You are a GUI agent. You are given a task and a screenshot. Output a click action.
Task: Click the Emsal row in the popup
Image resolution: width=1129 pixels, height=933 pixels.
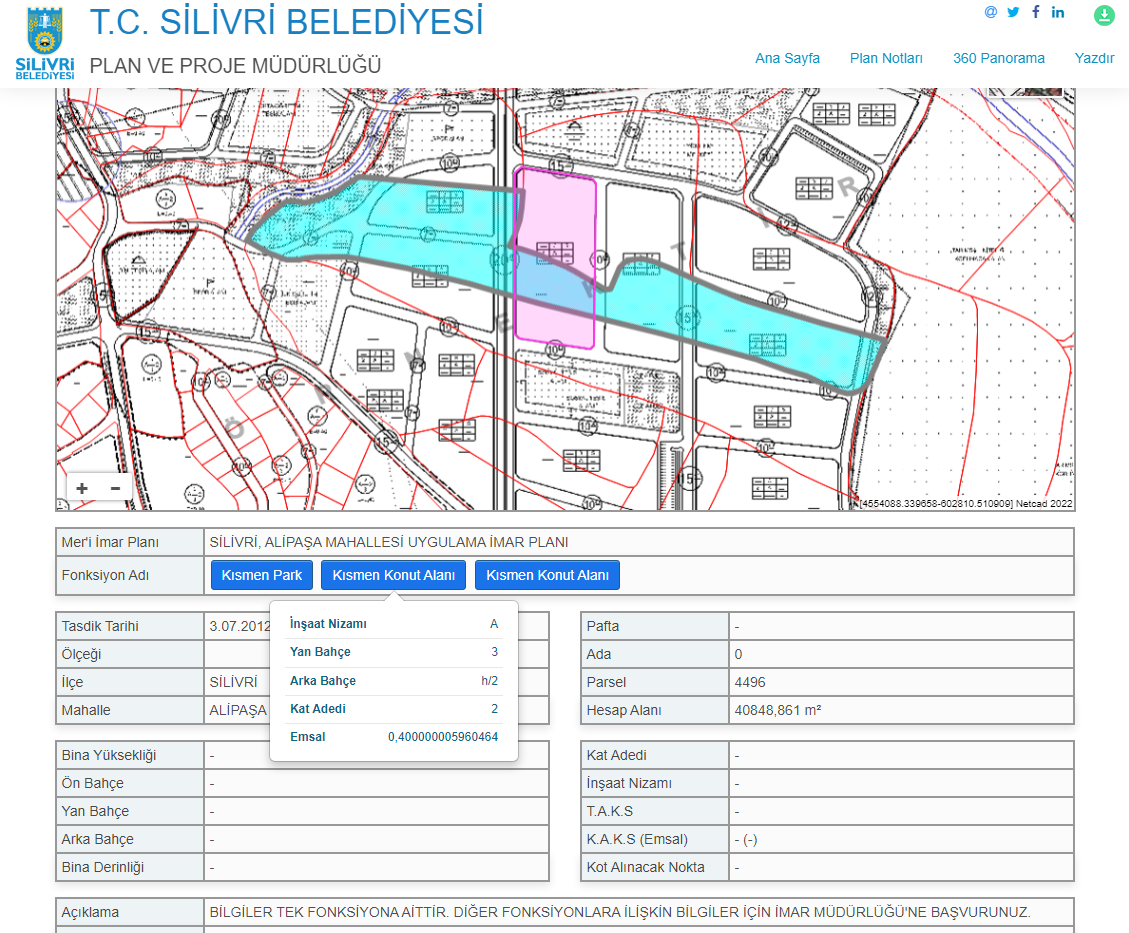(x=393, y=737)
